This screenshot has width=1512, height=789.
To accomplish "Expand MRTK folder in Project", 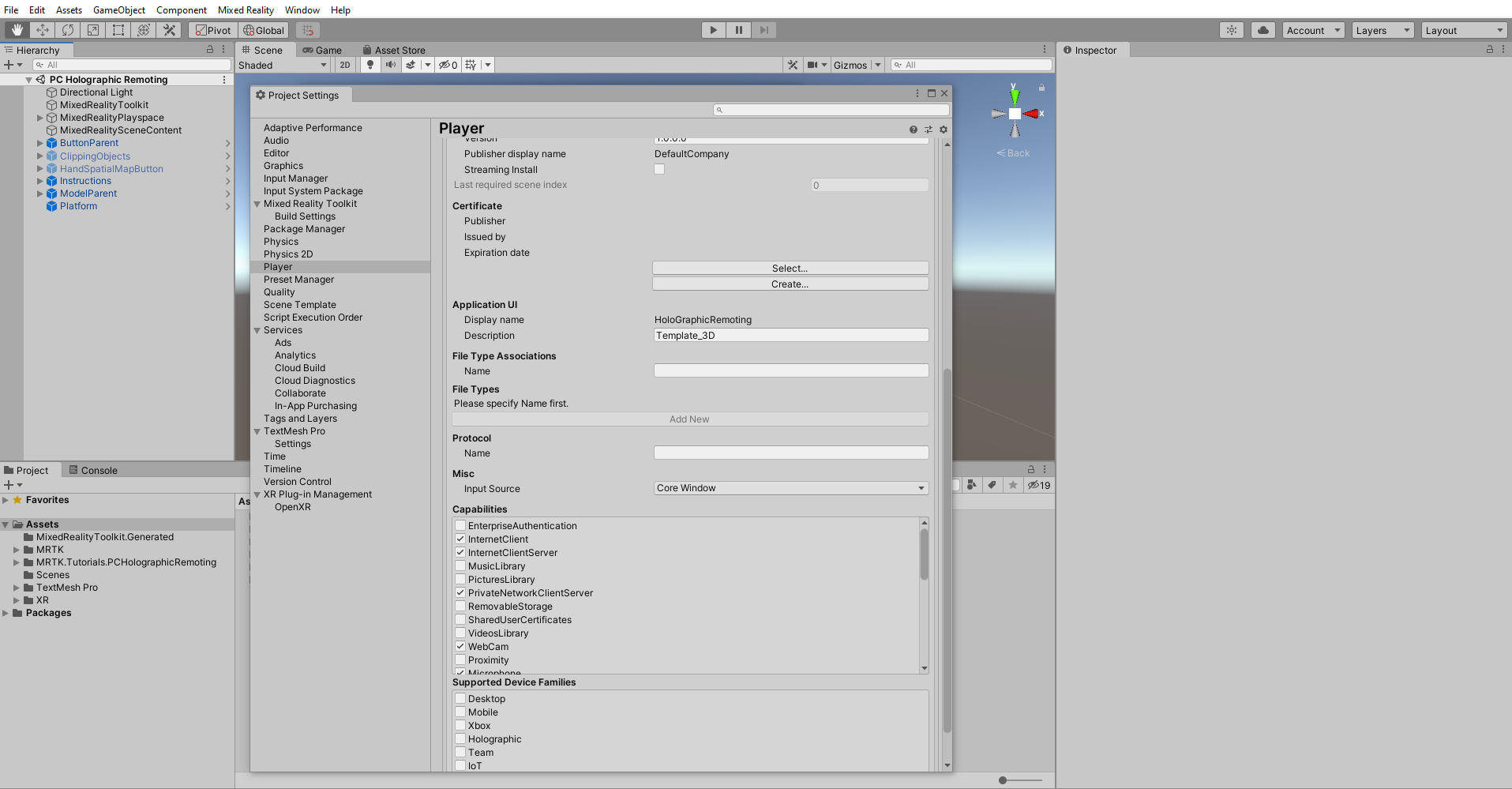I will coord(17,550).
